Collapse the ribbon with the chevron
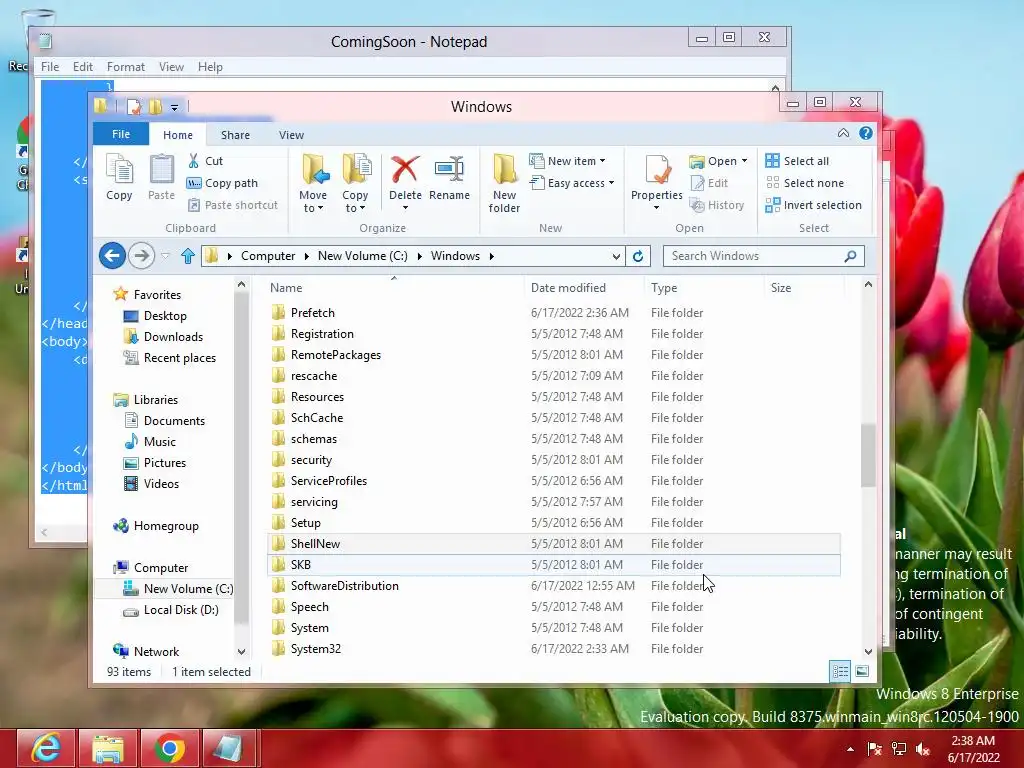This screenshot has height=768, width=1024. (x=843, y=133)
